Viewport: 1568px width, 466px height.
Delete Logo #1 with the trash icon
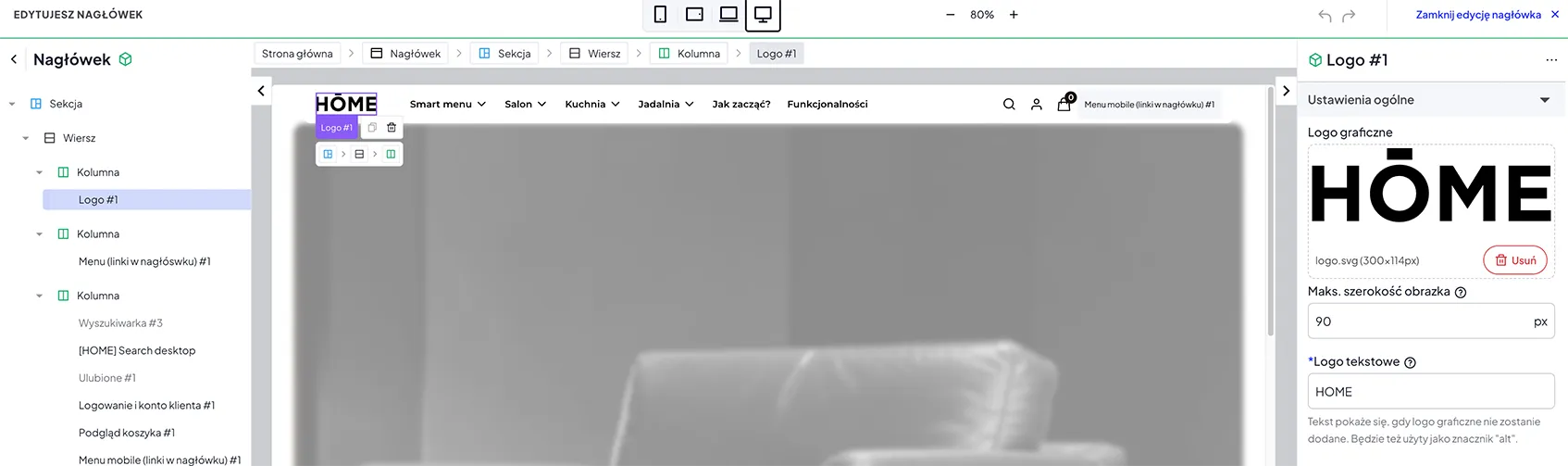[x=392, y=128]
